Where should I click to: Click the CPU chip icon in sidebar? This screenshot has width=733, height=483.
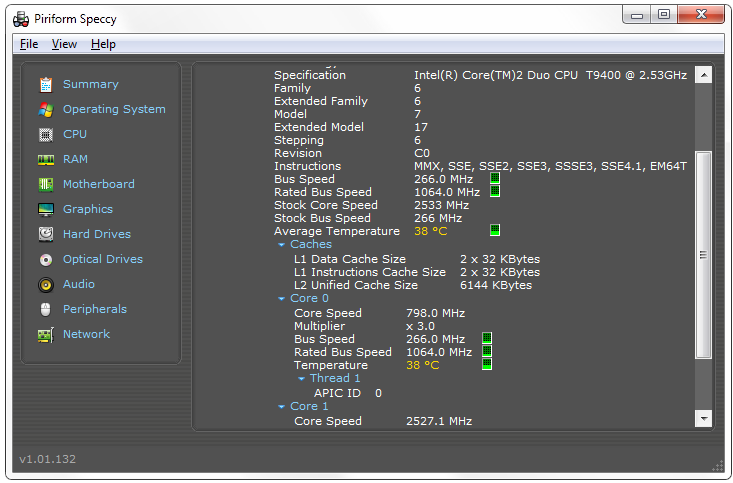click(x=46, y=135)
